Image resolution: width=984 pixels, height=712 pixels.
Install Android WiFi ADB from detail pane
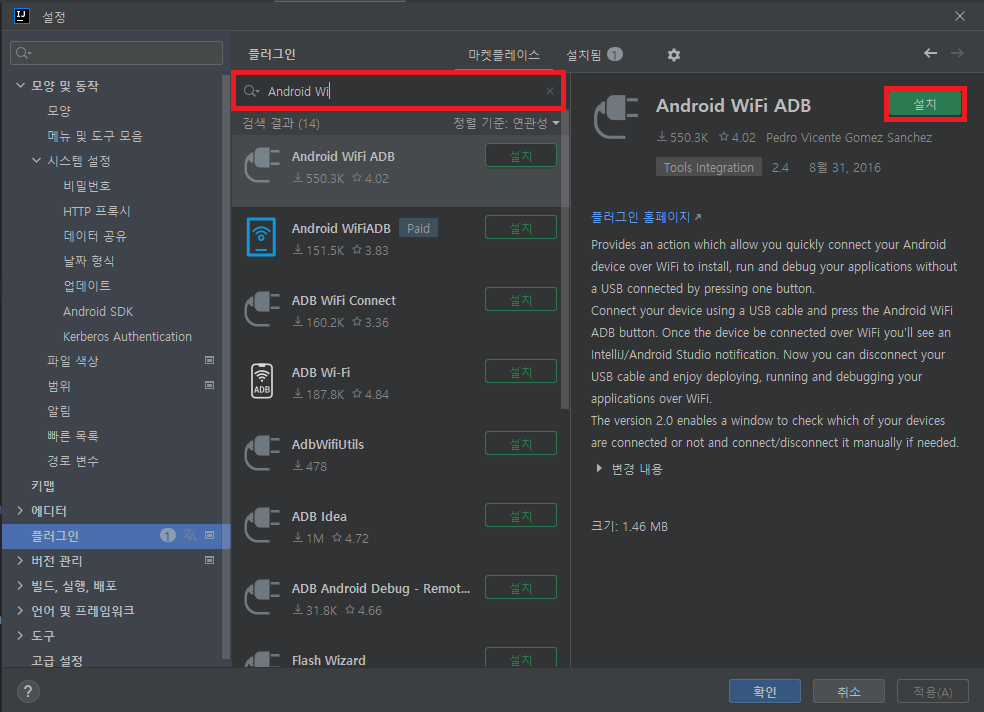924,104
